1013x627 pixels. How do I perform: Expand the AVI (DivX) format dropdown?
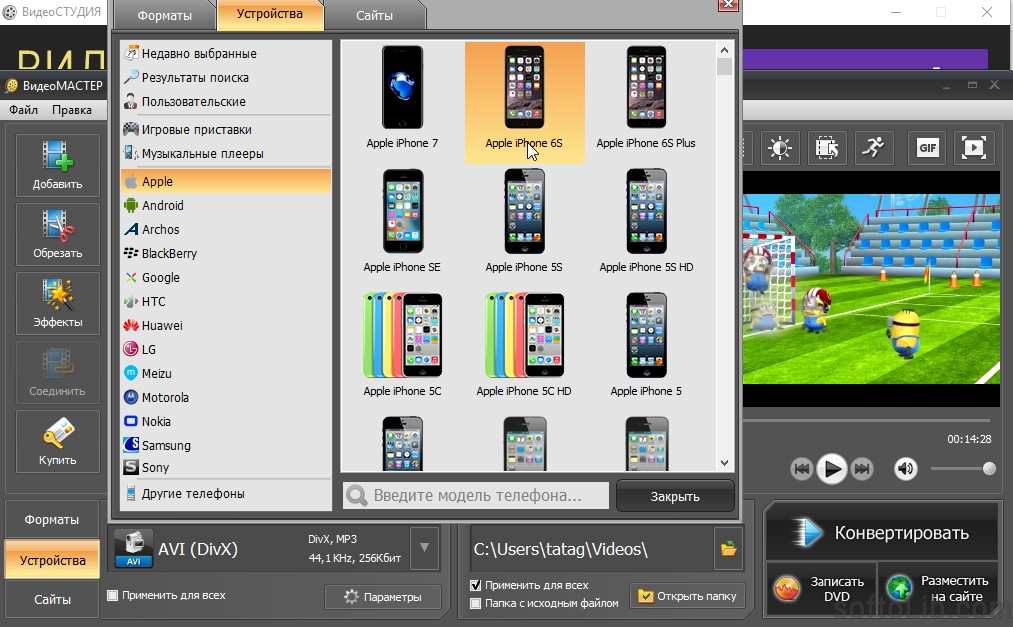pyautogui.click(x=424, y=548)
